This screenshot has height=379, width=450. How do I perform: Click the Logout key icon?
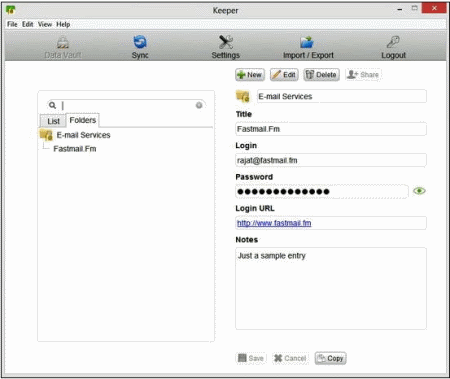click(x=393, y=42)
